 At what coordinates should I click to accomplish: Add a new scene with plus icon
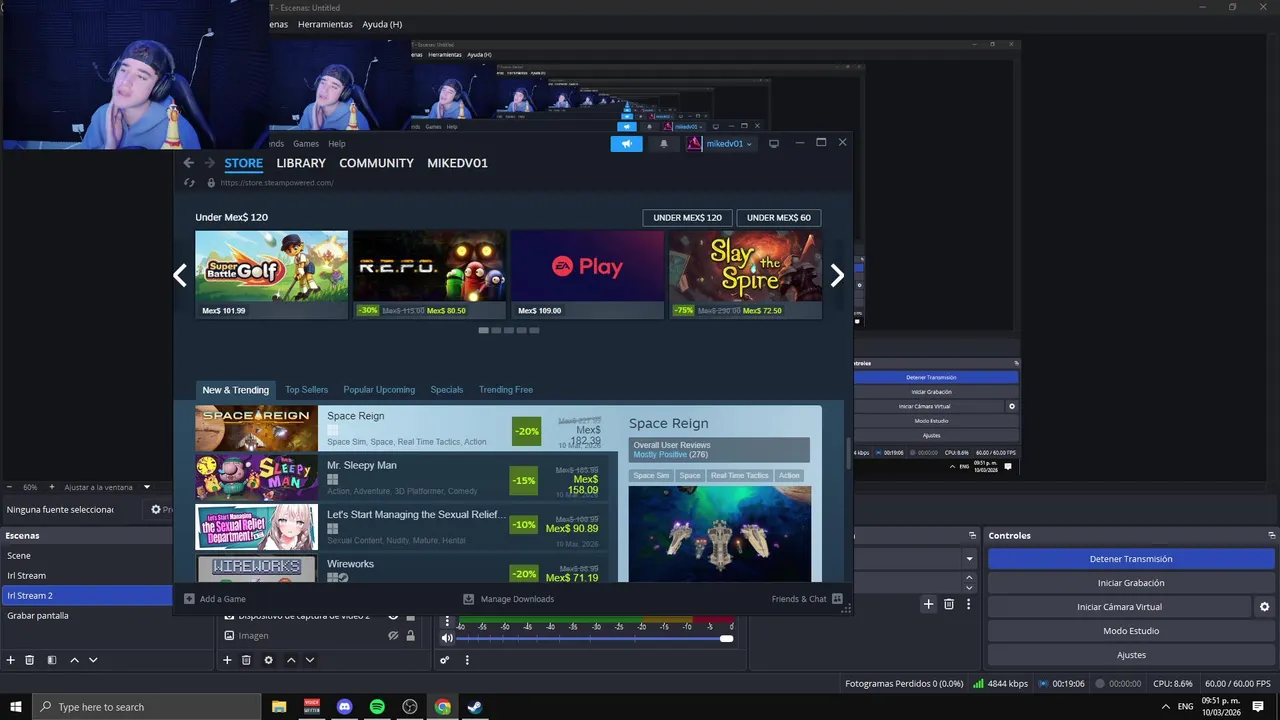click(11, 660)
